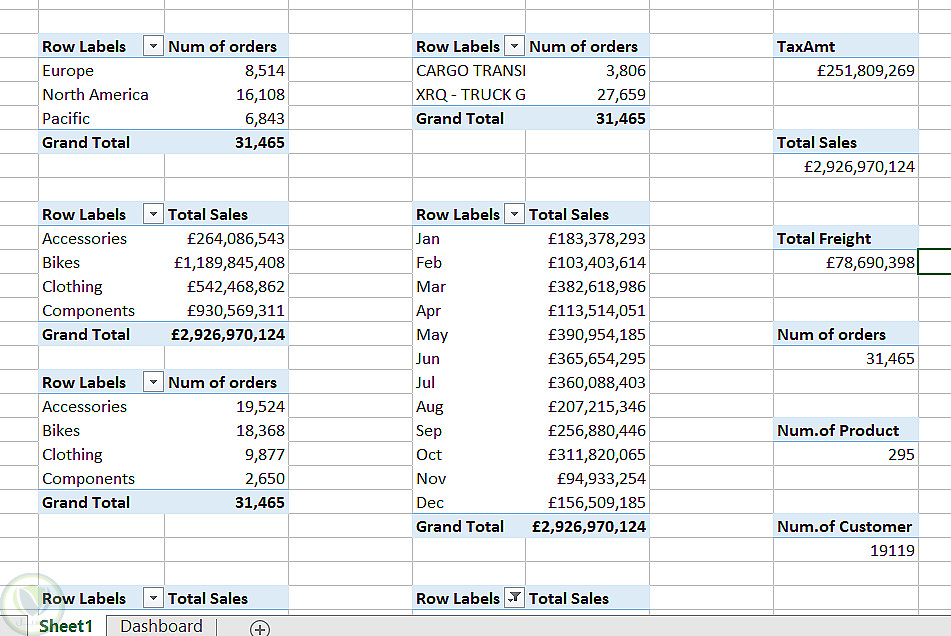
Task: Switch to the Dashboard sheet tab
Action: [161, 626]
